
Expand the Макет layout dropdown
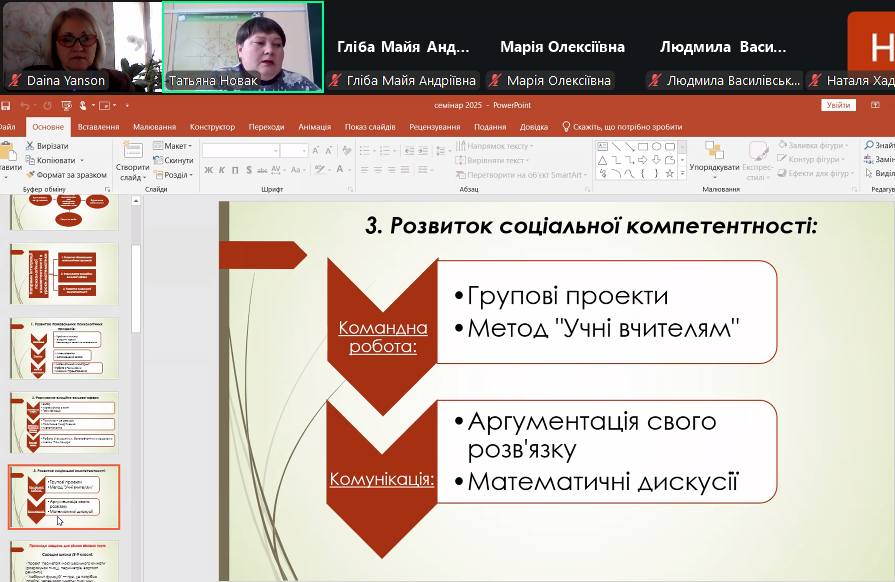176,146
